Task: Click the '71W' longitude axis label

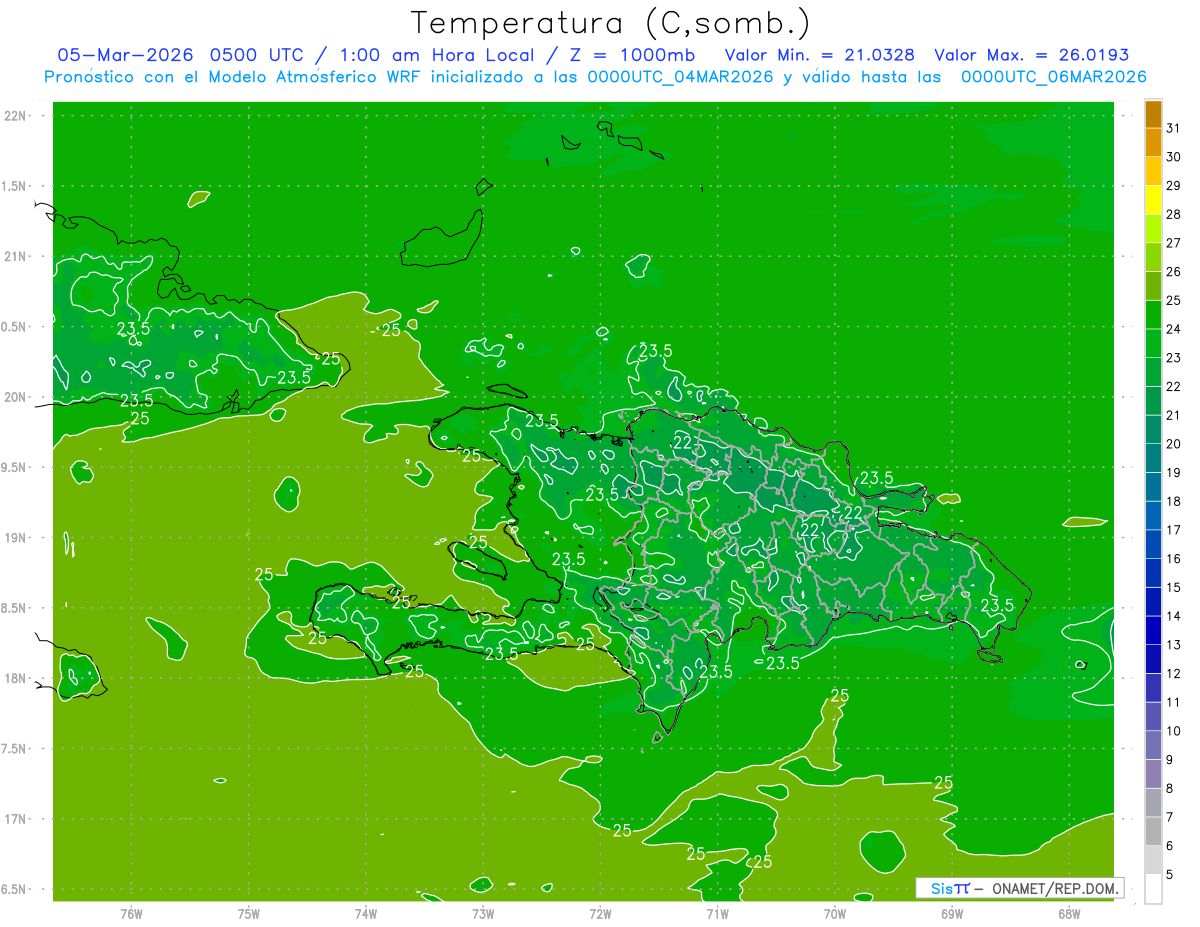Action: click(x=717, y=913)
